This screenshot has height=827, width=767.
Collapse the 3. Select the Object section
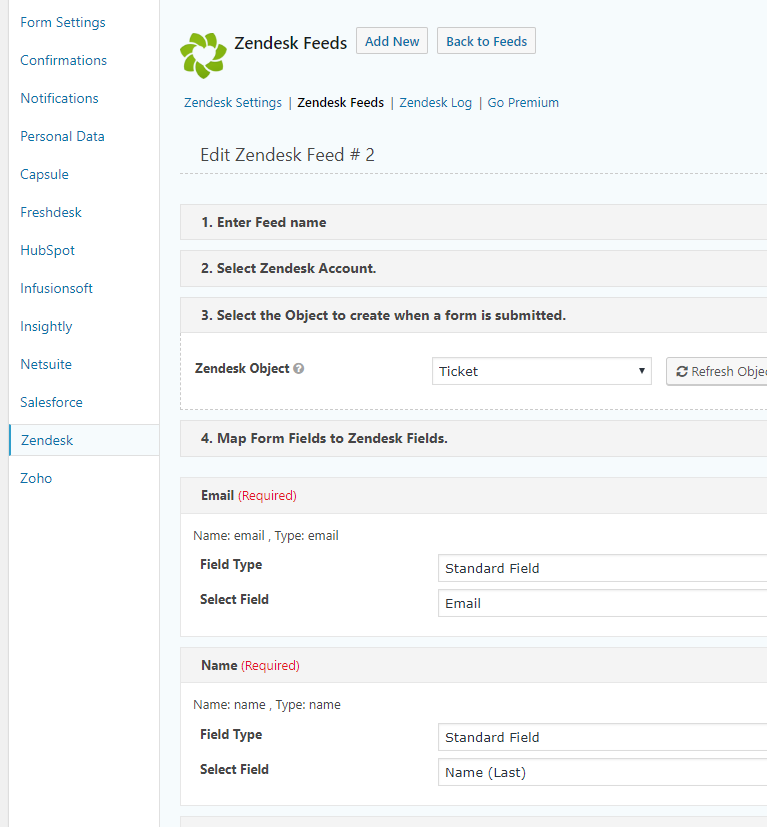click(473, 315)
